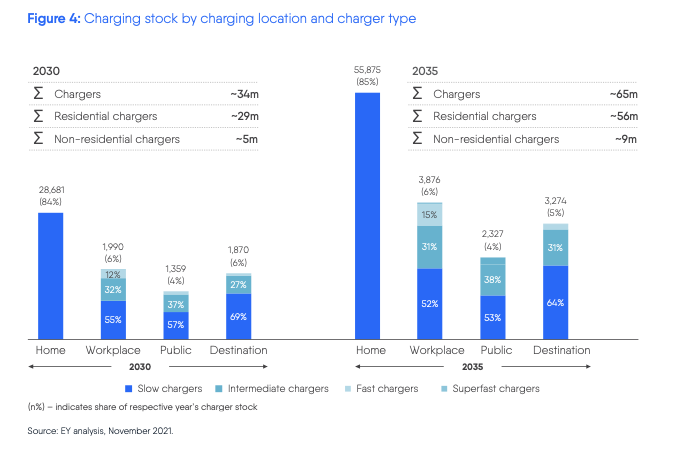Select the 69% segment of 2030 Destination bar
This screenshot has width=679, height=450.
[238, 317]
